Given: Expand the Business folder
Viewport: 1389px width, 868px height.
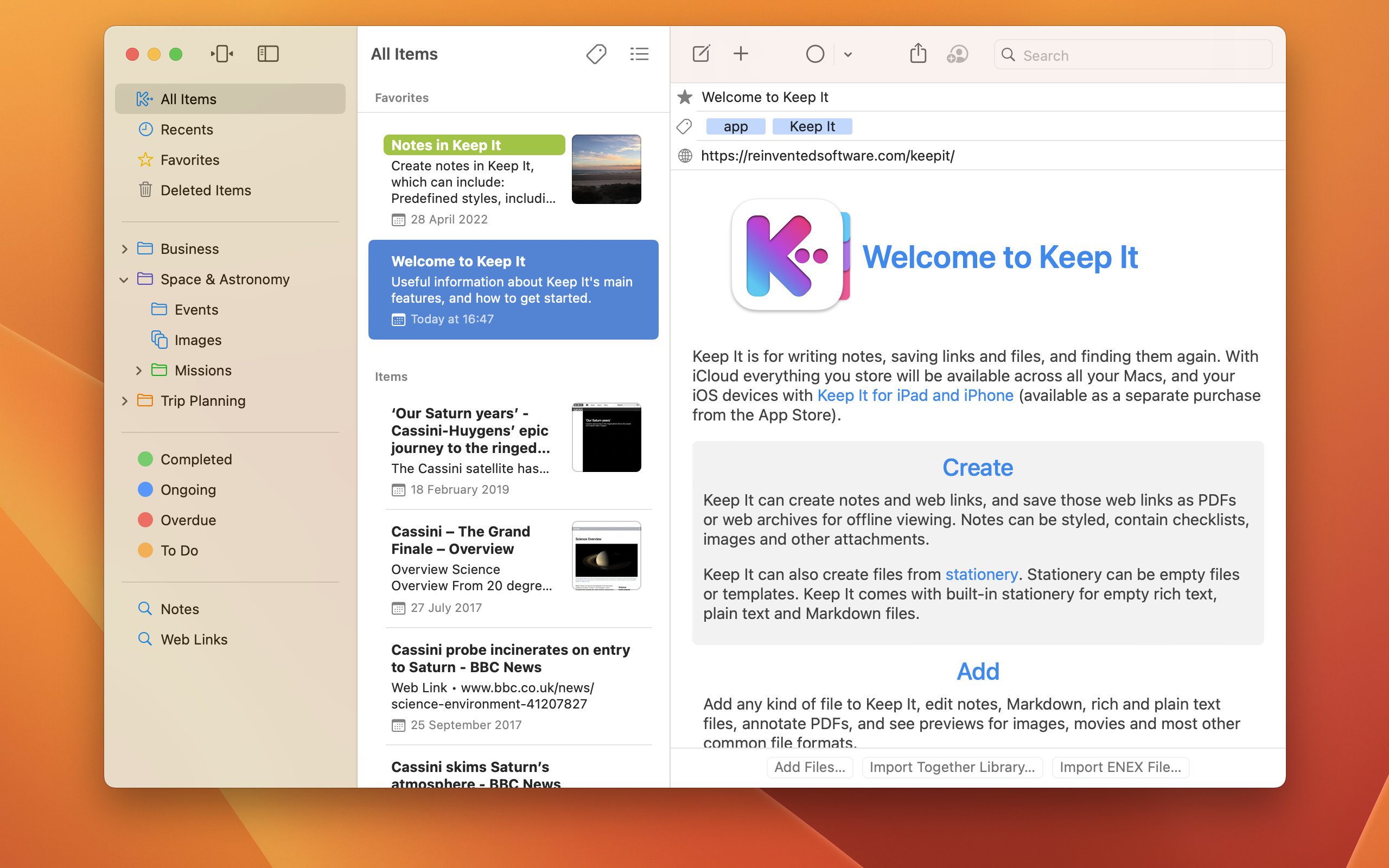Looking at the screenshot, I should [125, 249].
